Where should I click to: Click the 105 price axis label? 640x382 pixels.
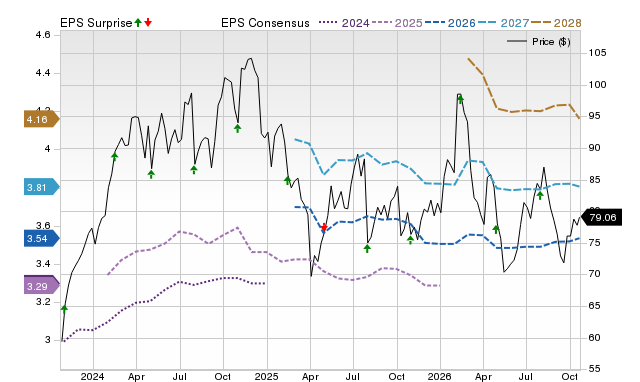coord(598,53)
